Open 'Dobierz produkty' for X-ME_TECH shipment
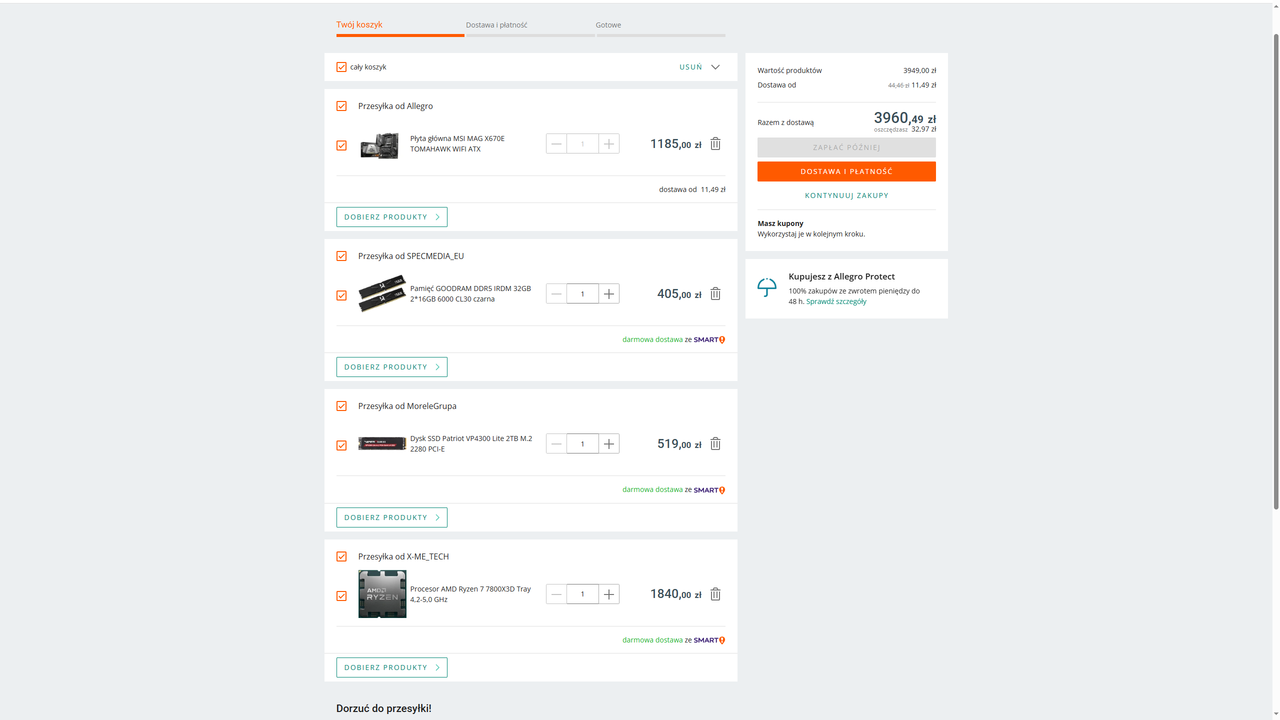Screen dimensions: 1280x720 [x=392, y=667]
